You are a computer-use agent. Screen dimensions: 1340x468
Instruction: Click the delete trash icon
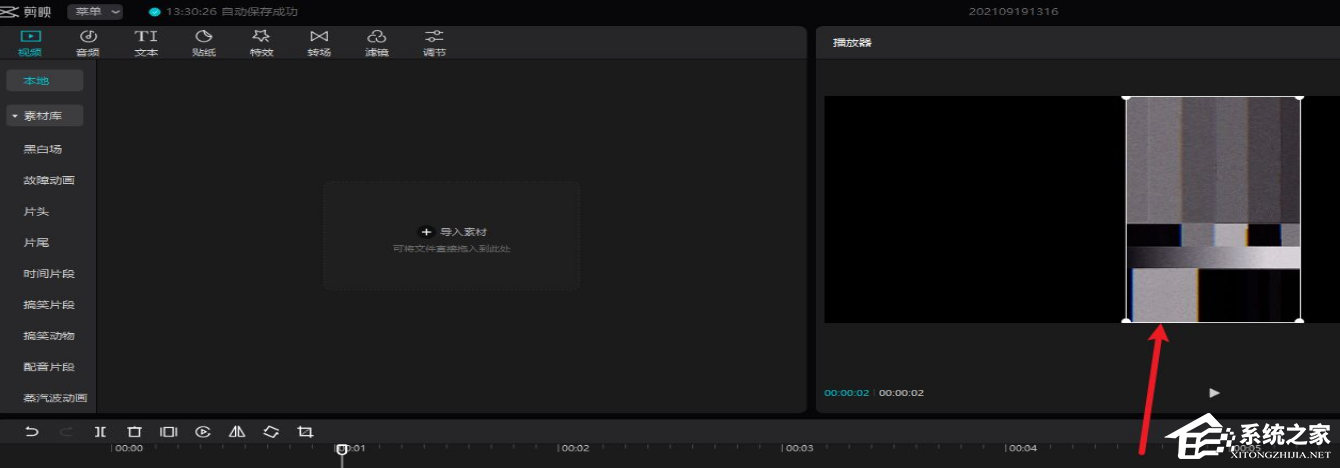pyautogui.click(x=134, y=432)
